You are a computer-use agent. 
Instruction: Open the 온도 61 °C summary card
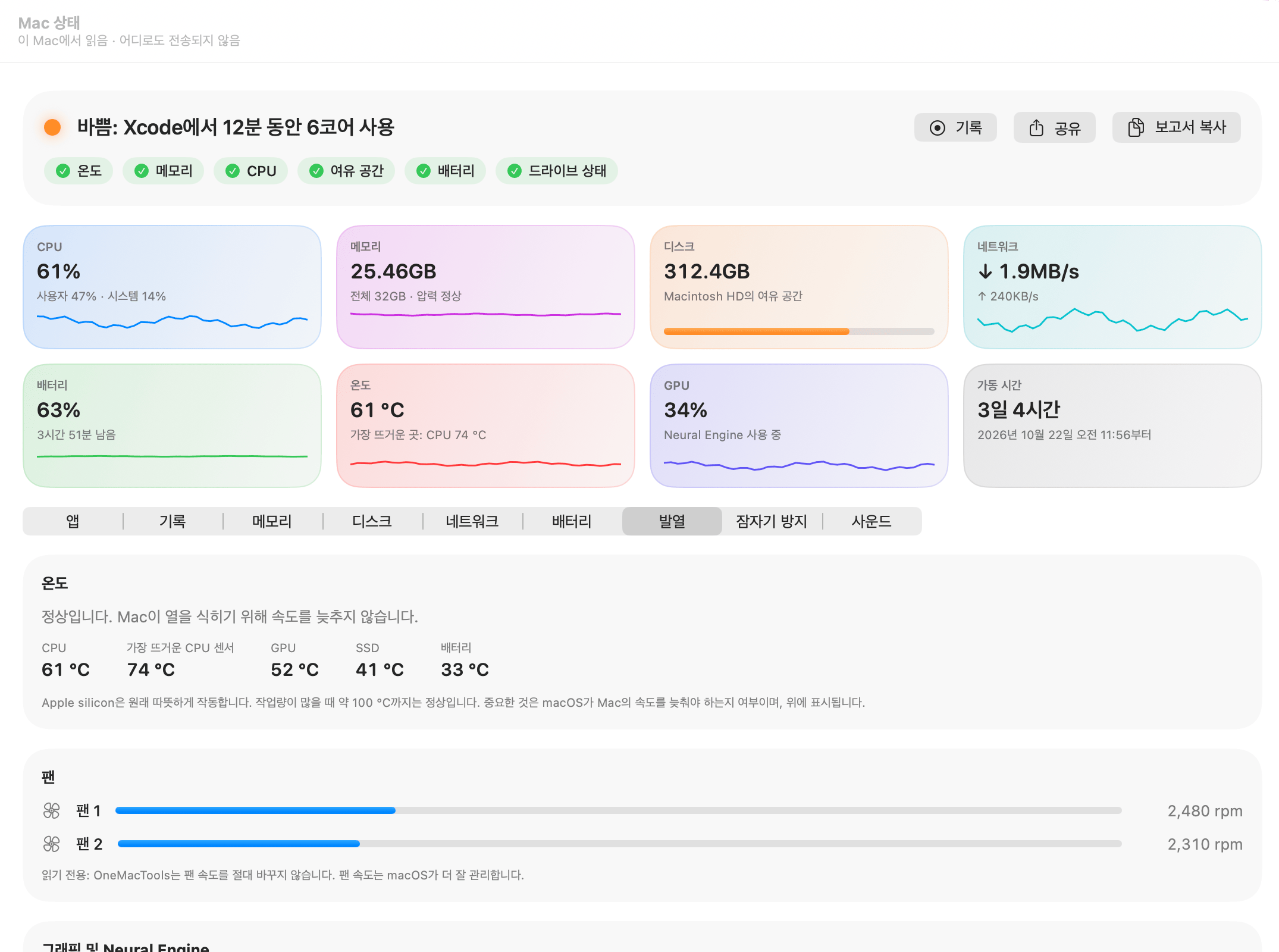(x=485, y=425)
